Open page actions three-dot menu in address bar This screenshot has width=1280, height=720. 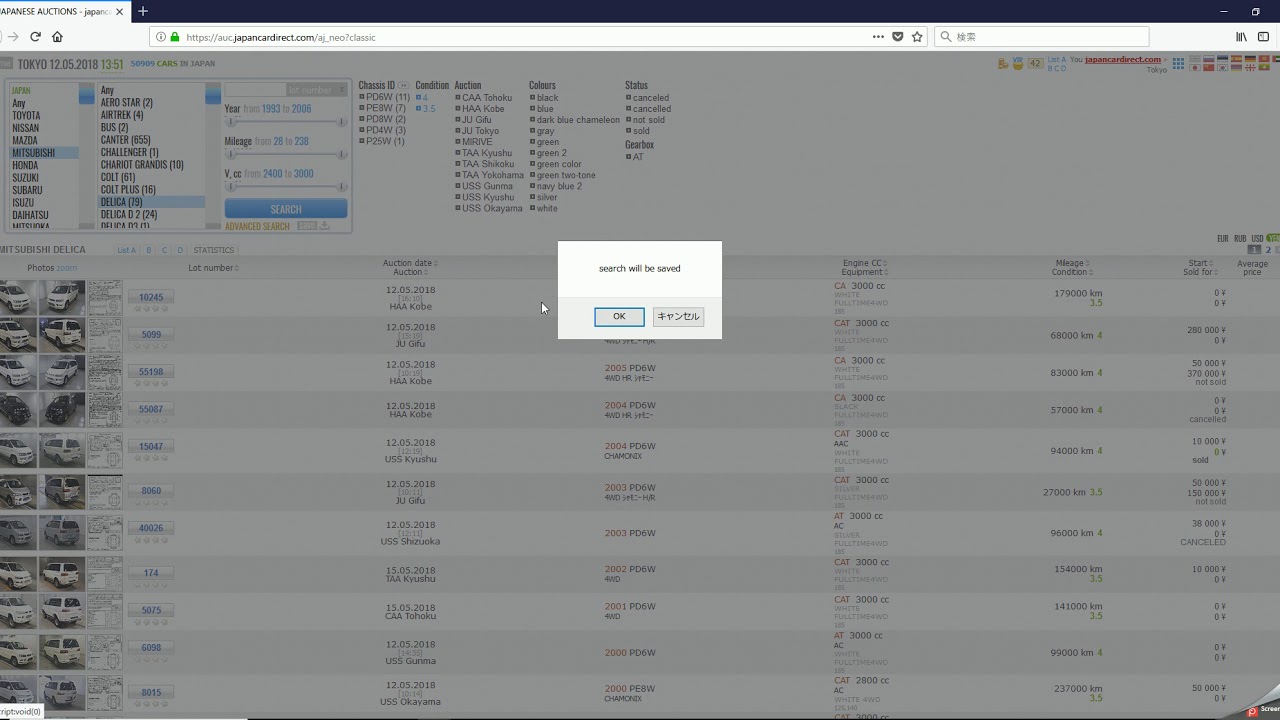(x=878, y=37)
